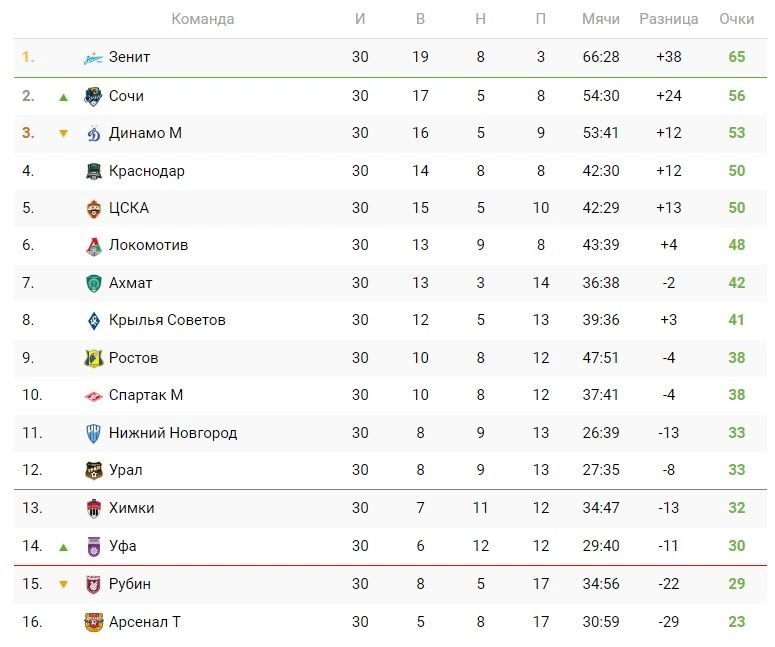The height and width of the screenshot is (647, 775).
Task: Click the Lokomotiv club logo
Action: click(x=93, y=246)
